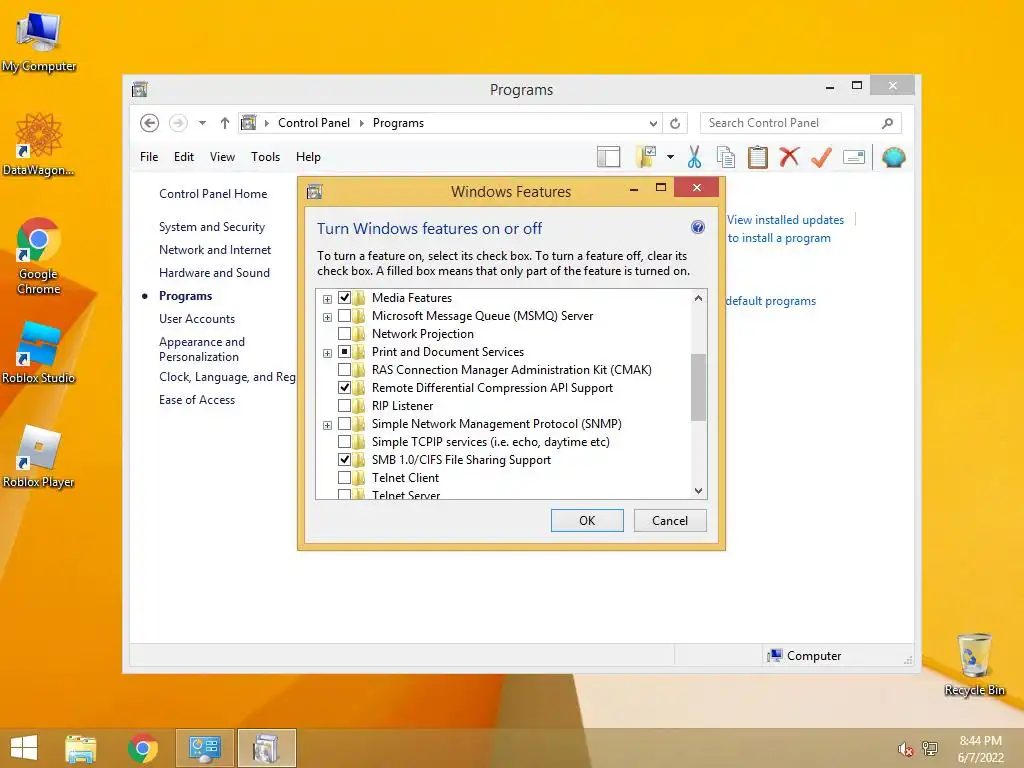The image size is (1024, 768).
Task: Click OK in Windows Features dialog
Action: click(x=587, y=520)
